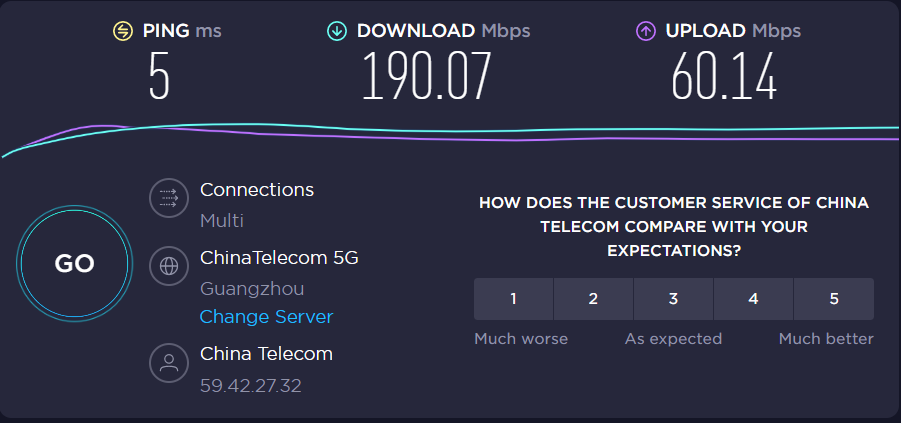The height and width of the screenshot is (423, 901).
Task: Open the Change Server link
Action: click(x=266, y=317)
